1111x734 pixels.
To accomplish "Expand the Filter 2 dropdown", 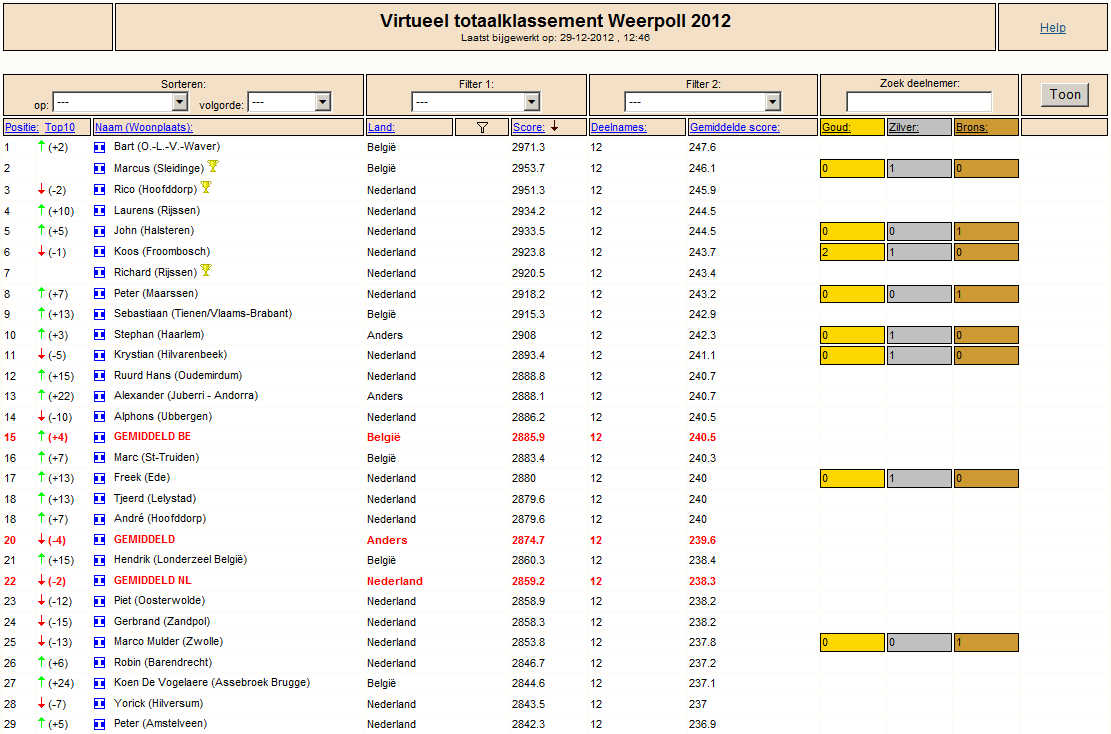I will [x=702, y=102].
